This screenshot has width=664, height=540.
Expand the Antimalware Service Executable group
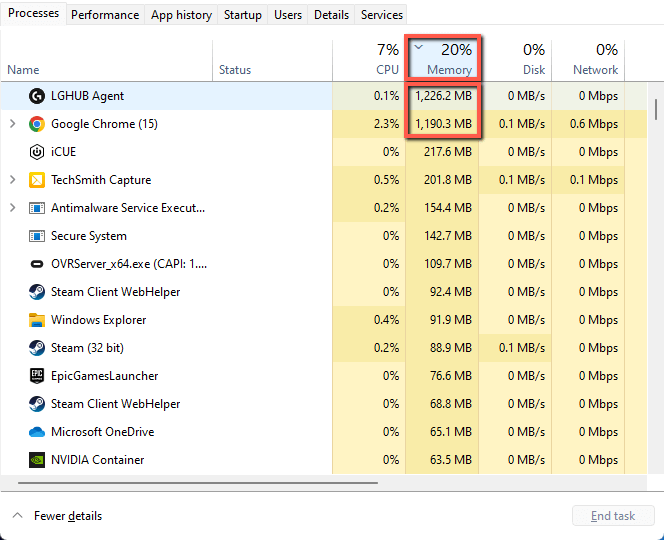tap(13, 208)
